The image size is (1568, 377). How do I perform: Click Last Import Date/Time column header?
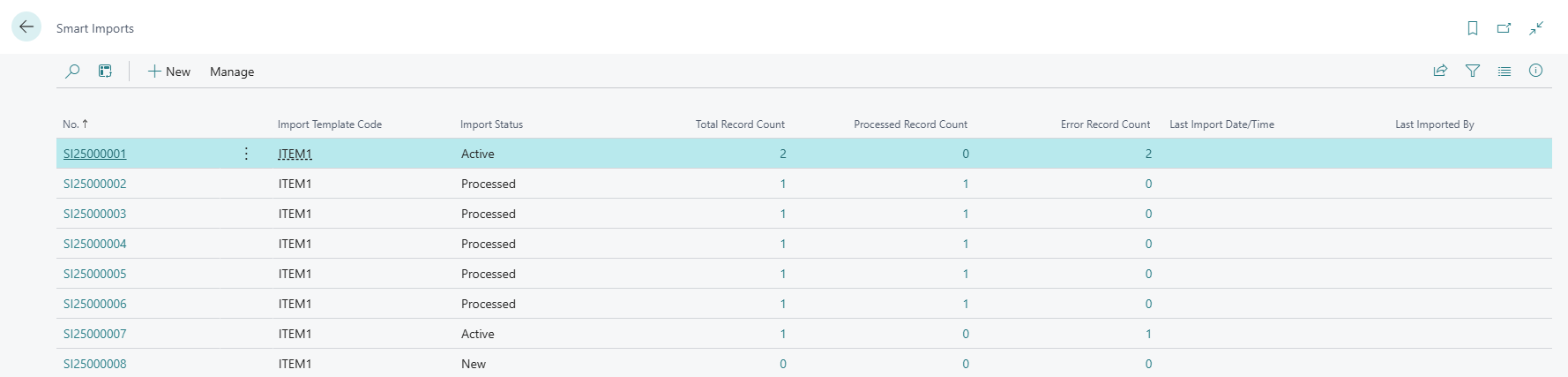pos(1221,124)
